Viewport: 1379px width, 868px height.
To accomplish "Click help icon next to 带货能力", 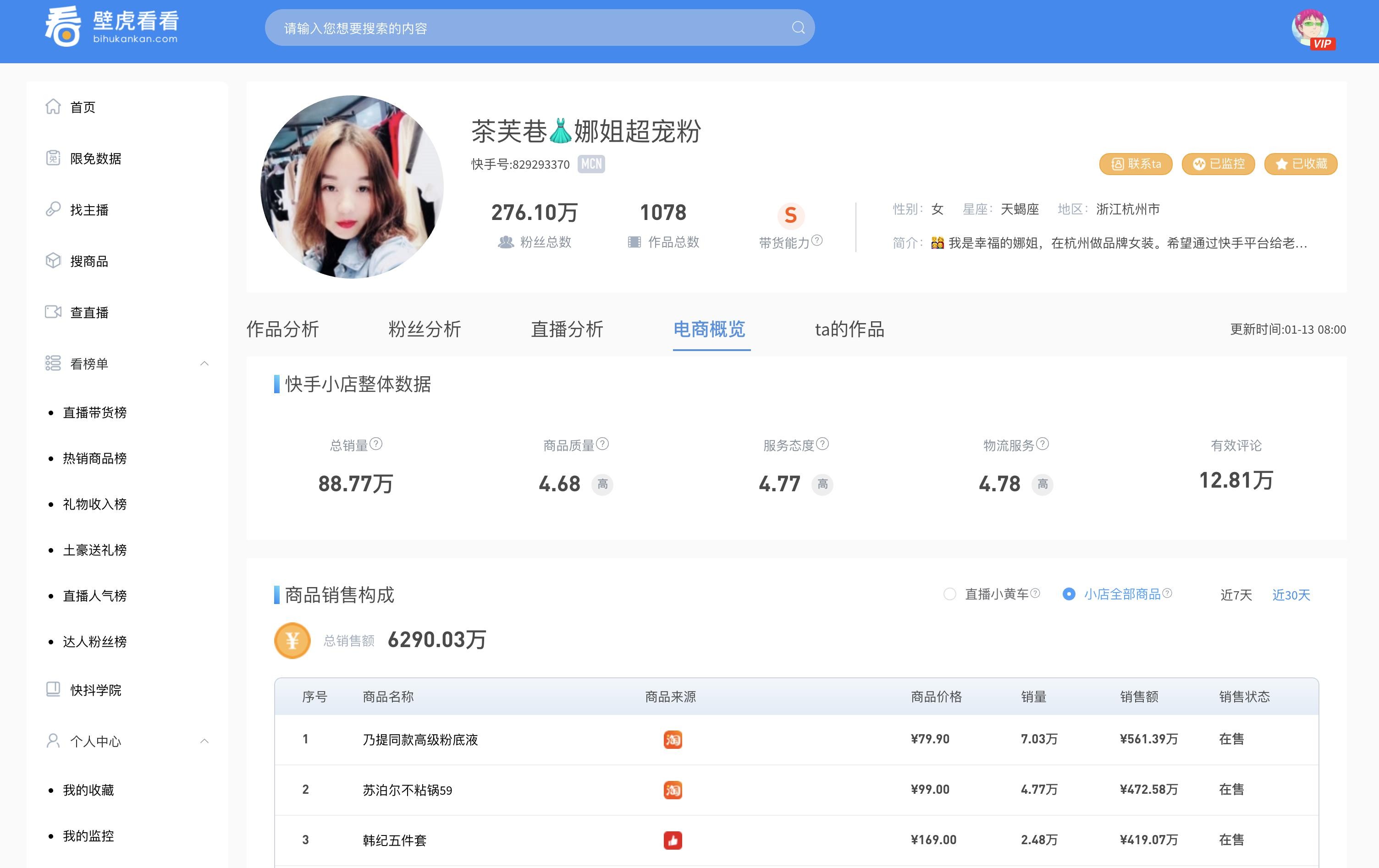I will coord(817,241).
